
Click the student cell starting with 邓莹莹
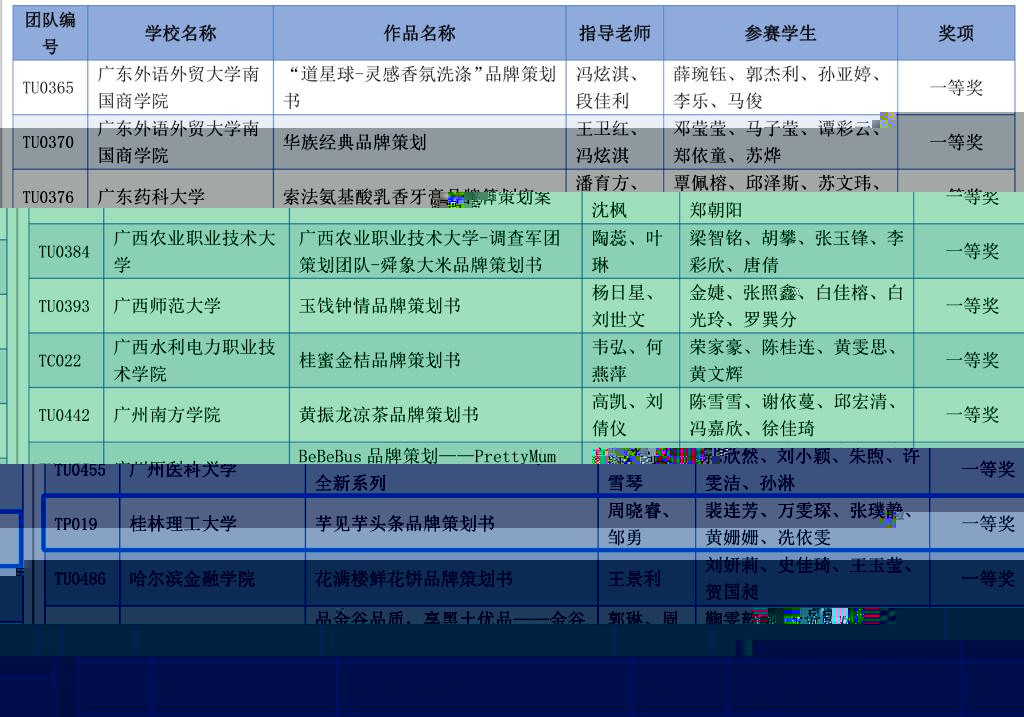click(x=780, y=142)
